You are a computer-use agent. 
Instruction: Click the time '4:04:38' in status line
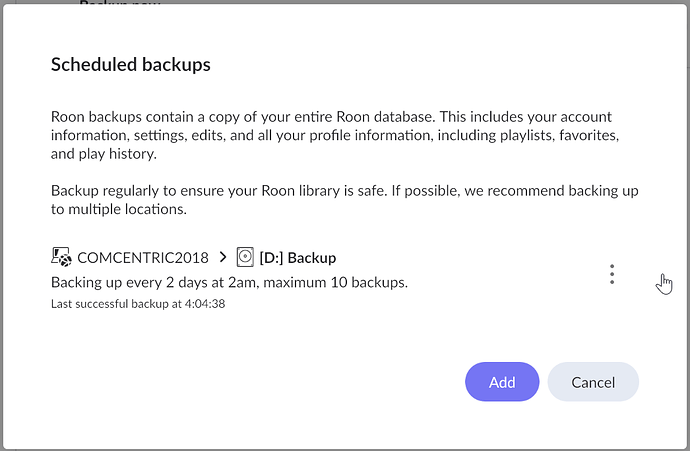205,304
